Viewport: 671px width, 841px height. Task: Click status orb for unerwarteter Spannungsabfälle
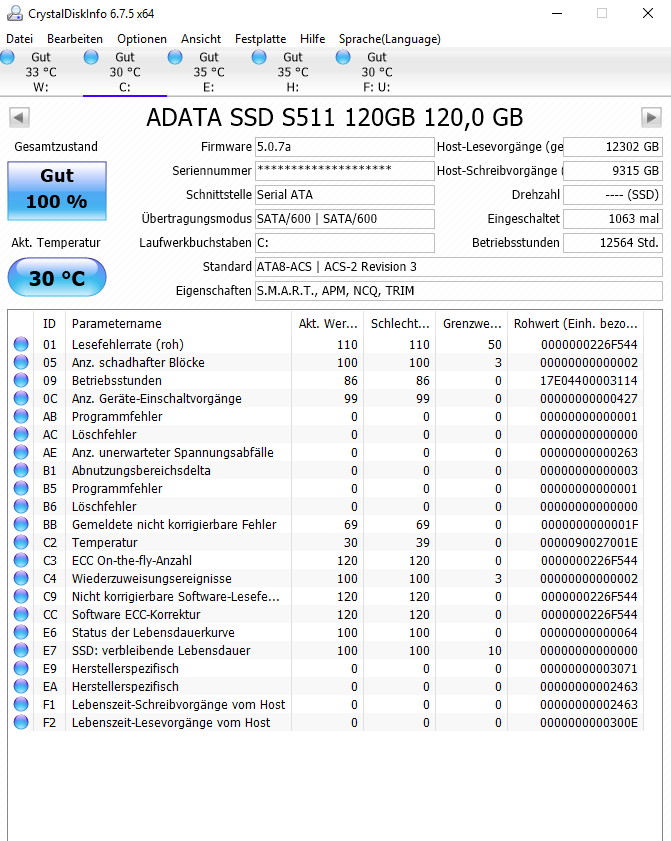21,452
